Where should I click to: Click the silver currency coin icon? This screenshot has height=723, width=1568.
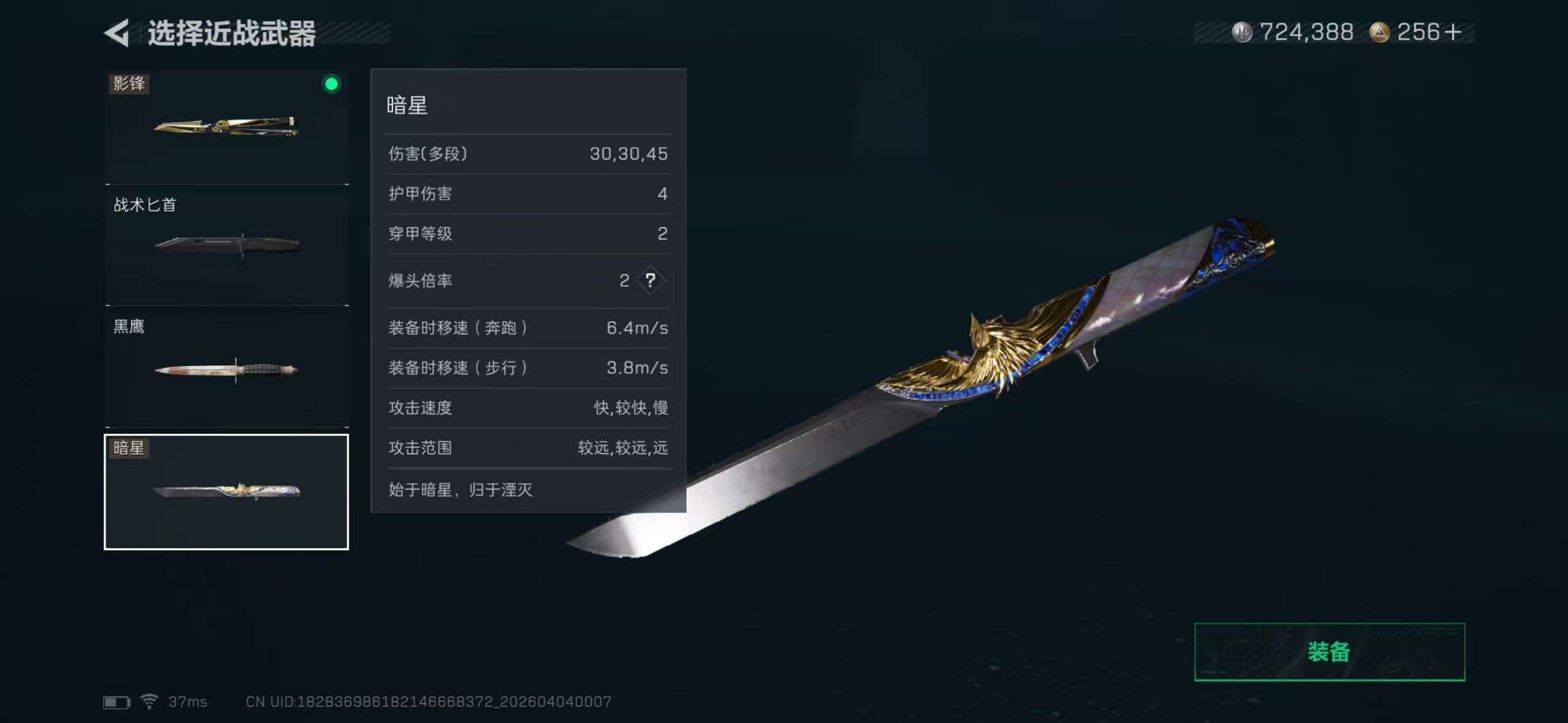click(x=1242, y=32)
